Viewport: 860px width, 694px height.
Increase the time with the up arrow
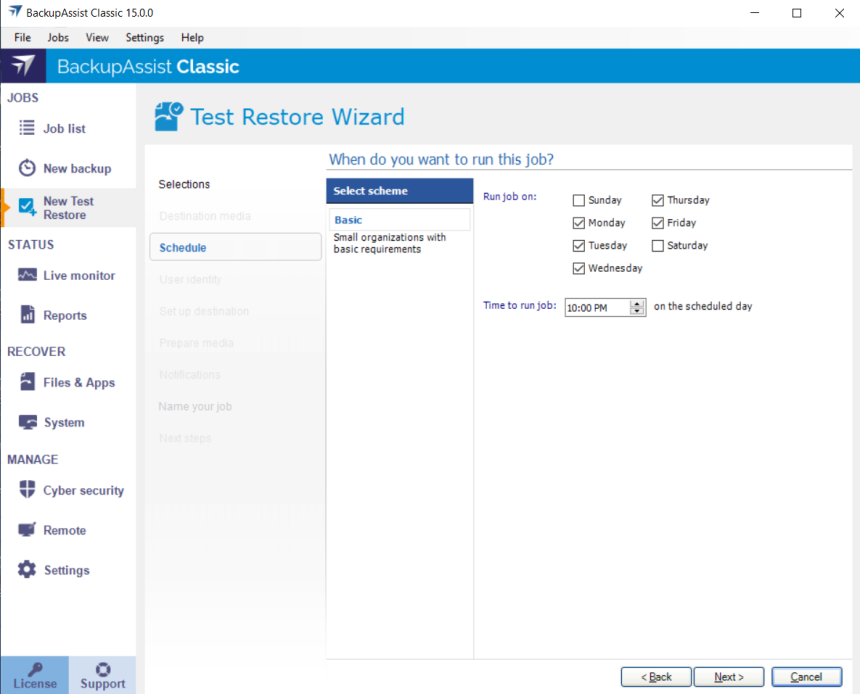[x=638, y=303]
